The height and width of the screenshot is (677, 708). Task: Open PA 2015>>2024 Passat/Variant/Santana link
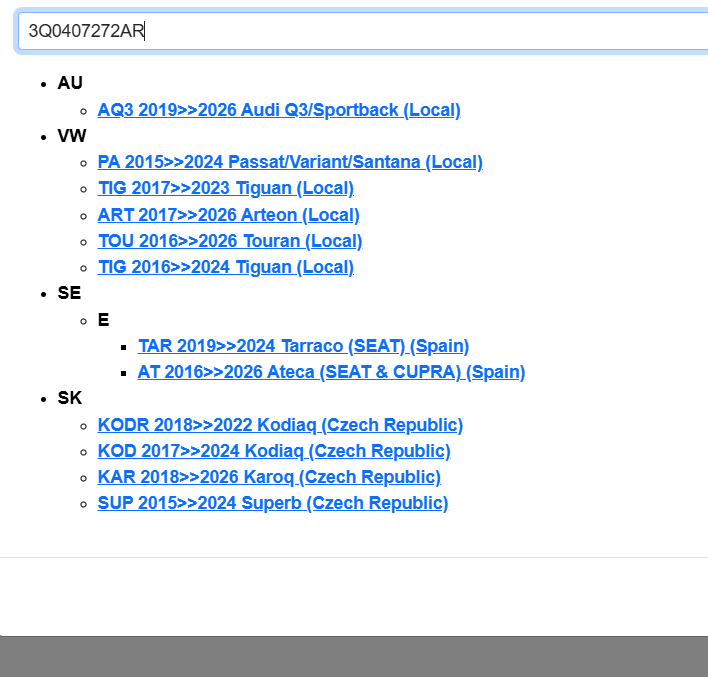290,162
